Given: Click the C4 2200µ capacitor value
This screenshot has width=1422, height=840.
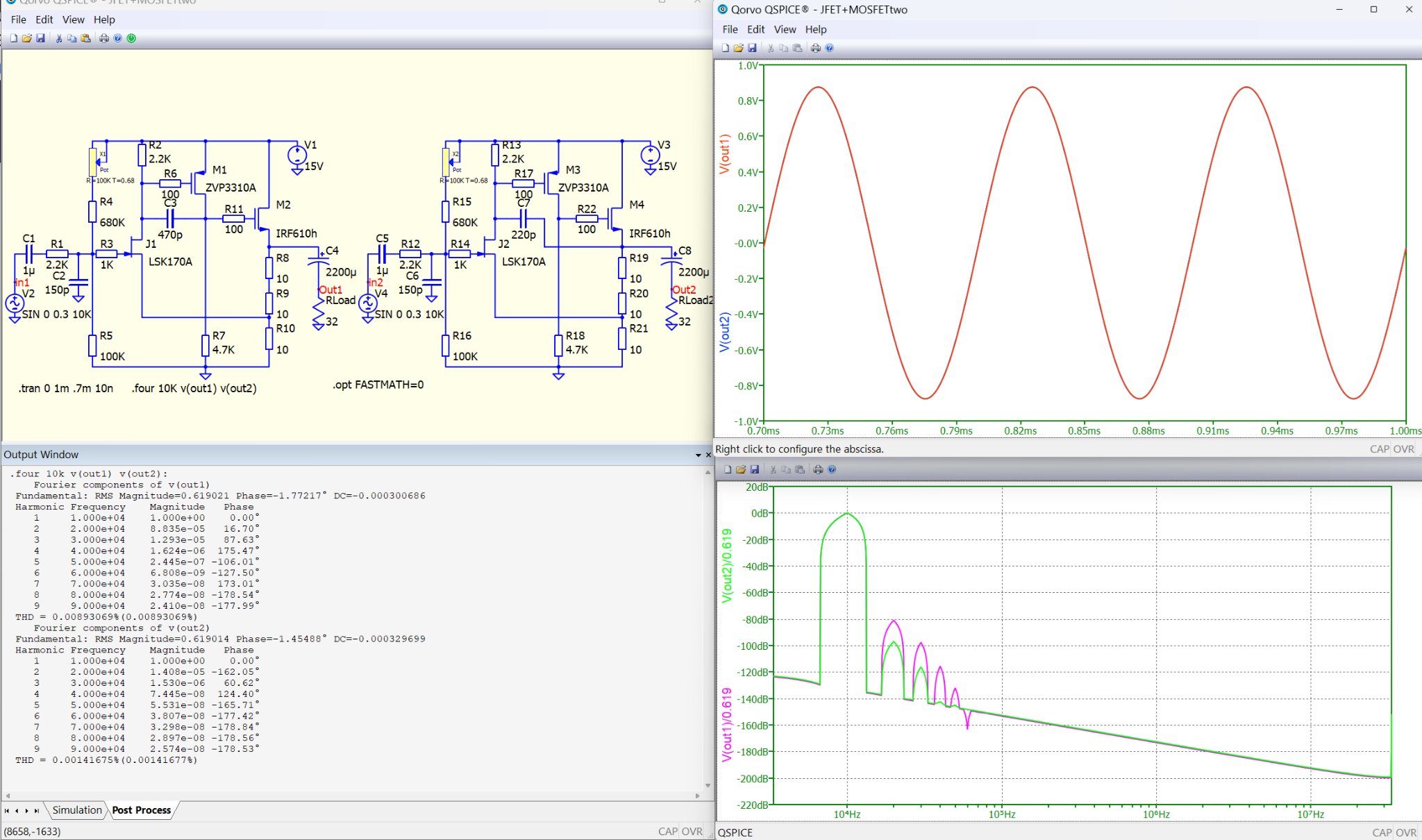Looking at the screenshot, I should (341, 272).
